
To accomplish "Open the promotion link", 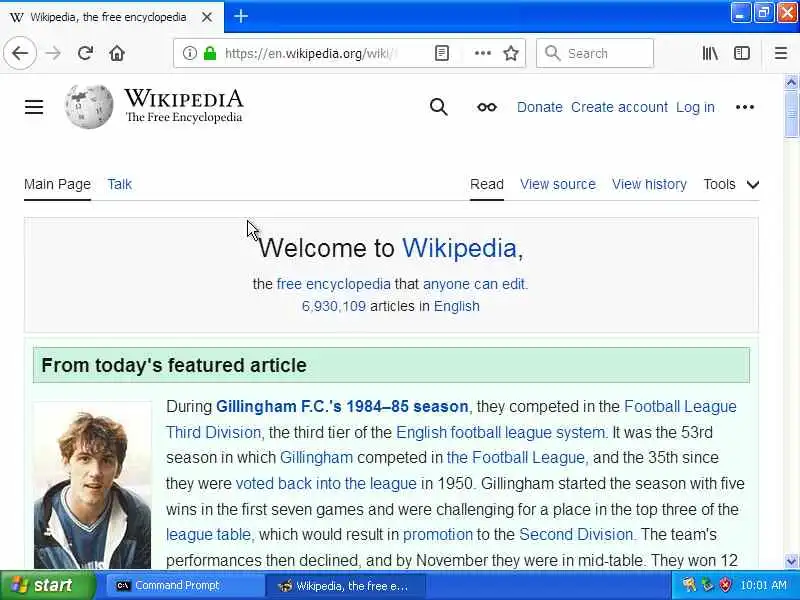I will 438,535.
